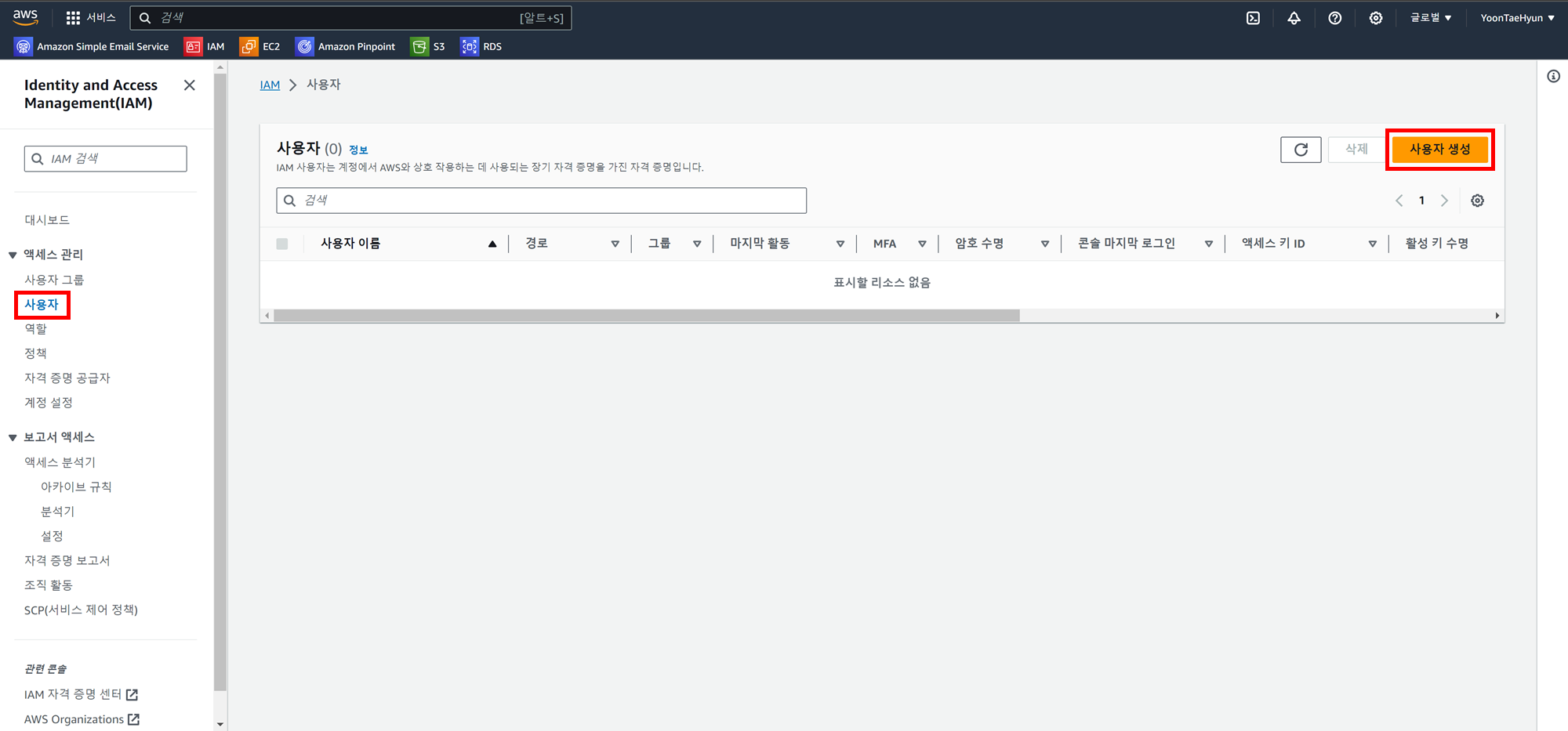Open the EC2 favorites shortcut

pos(260,46)
